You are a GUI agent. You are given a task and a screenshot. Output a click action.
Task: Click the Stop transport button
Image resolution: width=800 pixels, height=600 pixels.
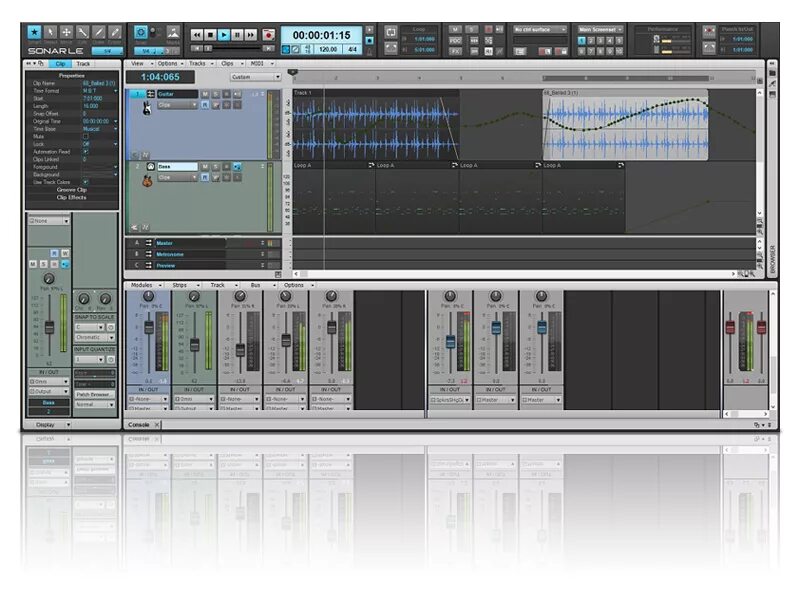pos(210,35)
